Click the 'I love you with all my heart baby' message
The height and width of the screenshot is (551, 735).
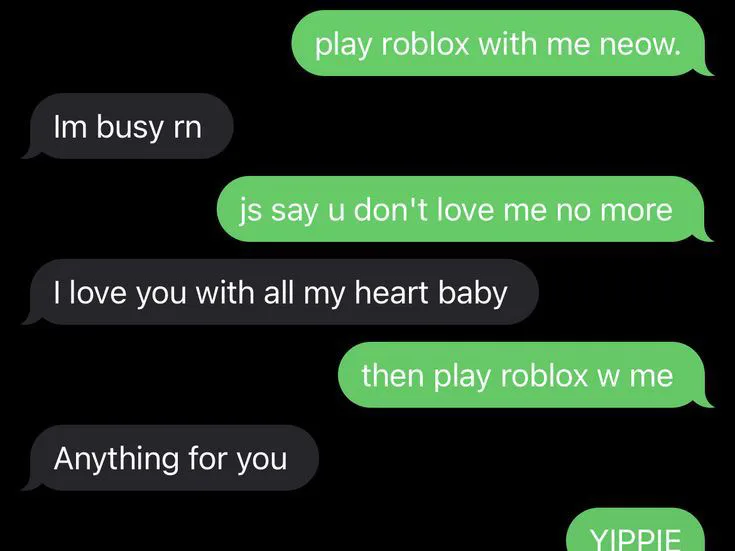(x=281, y=292)
